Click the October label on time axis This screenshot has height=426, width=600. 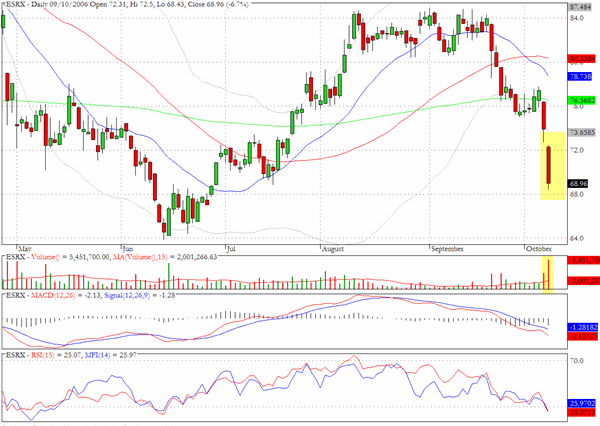[539, 249]
